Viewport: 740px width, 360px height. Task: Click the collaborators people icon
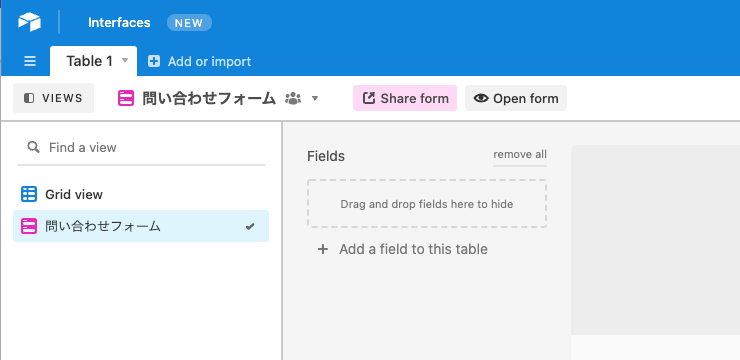pyautogui.click(x=293, y=98)
